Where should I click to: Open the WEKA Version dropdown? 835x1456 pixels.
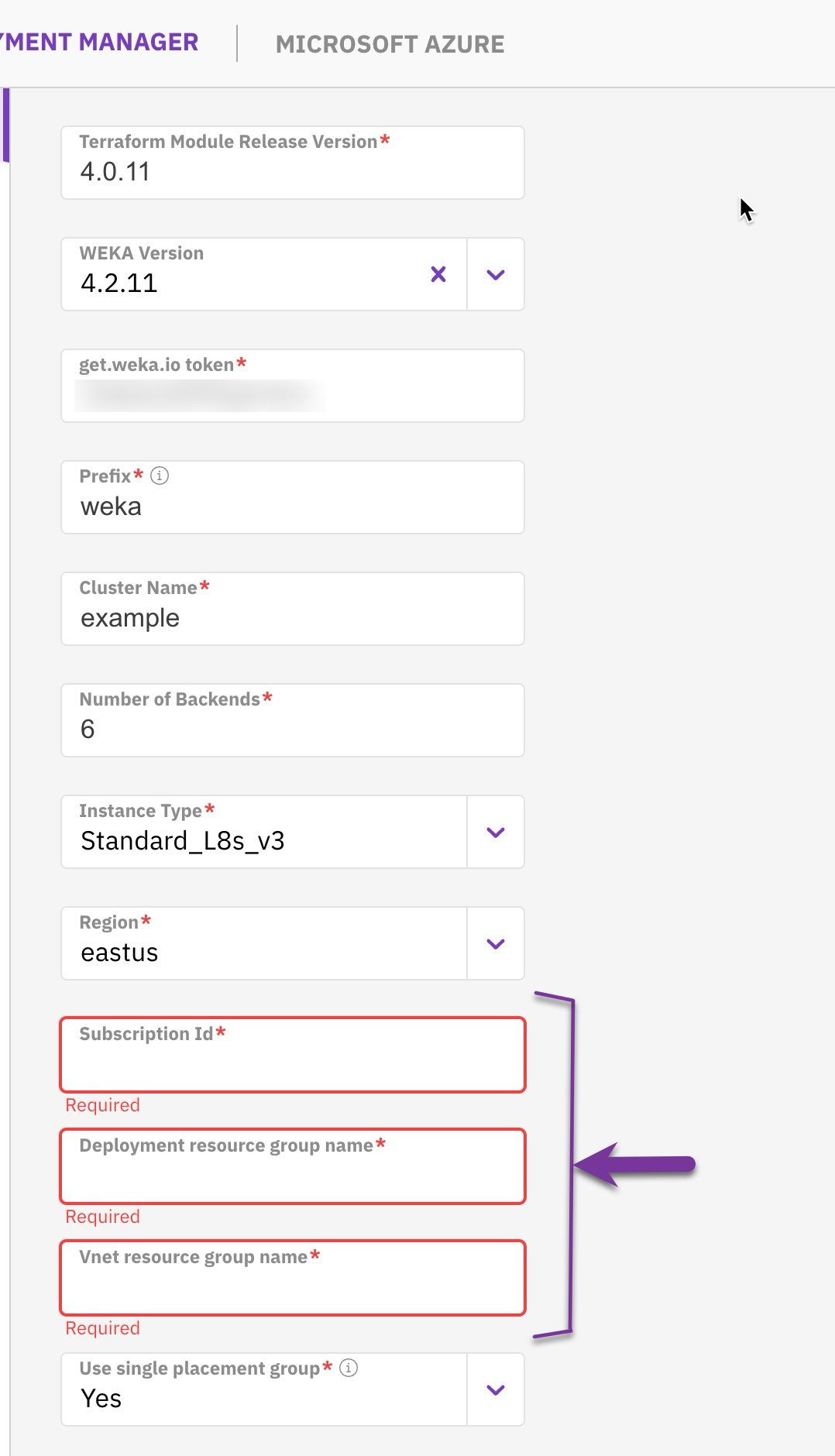pos(496,275)
